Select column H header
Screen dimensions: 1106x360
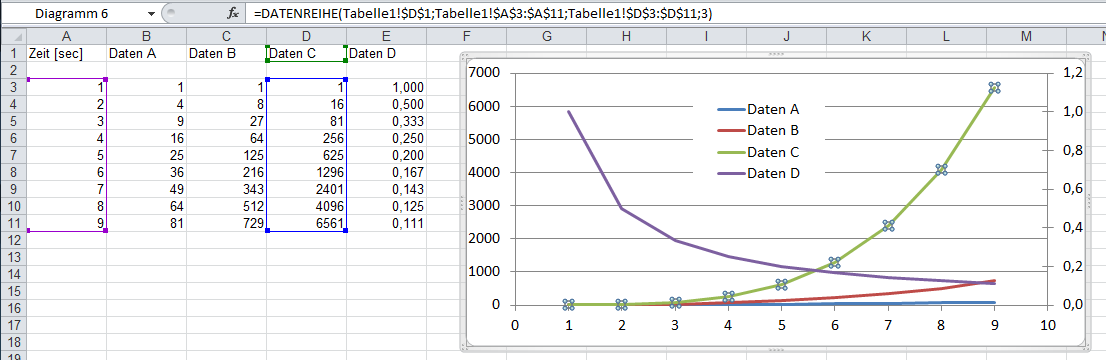(626, 36)
